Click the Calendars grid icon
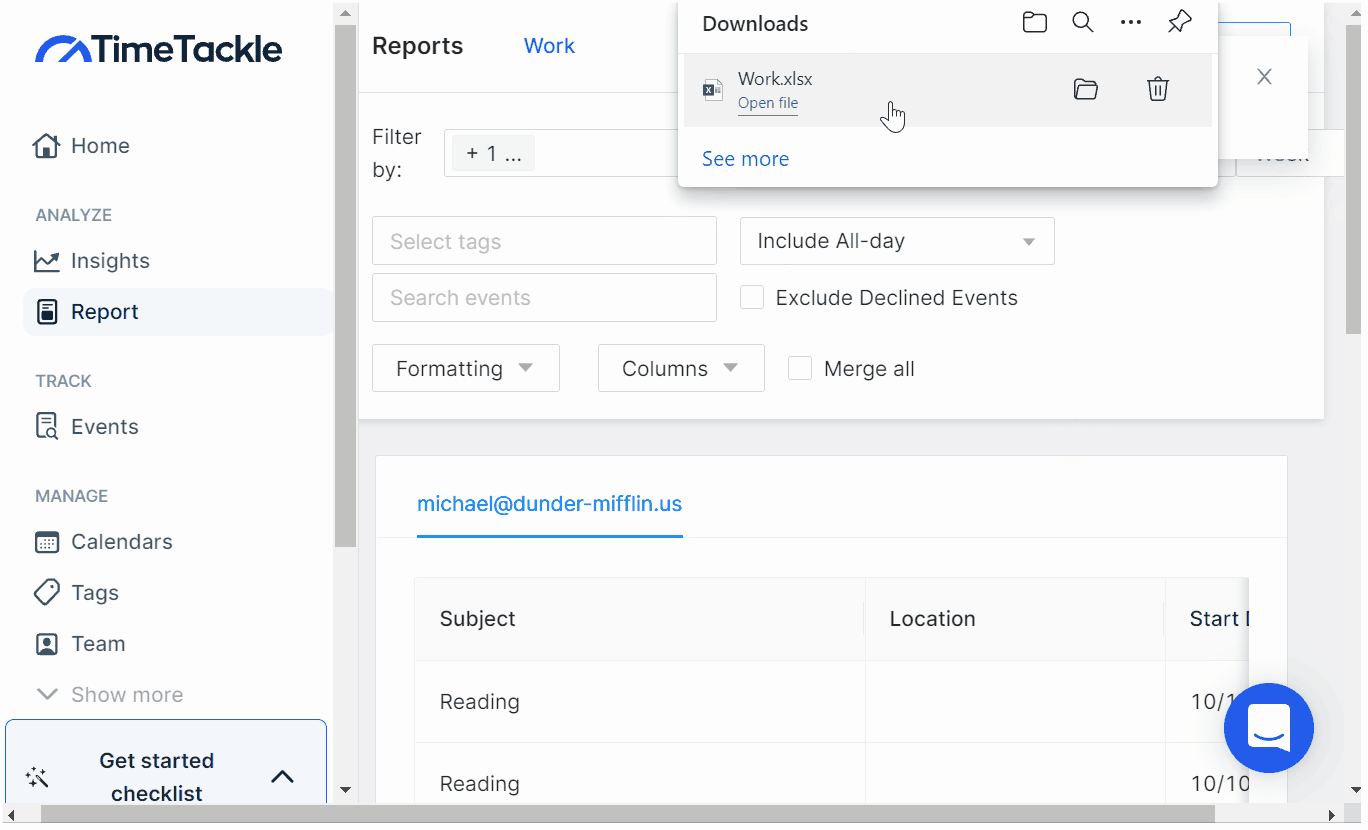 [46, 542]
